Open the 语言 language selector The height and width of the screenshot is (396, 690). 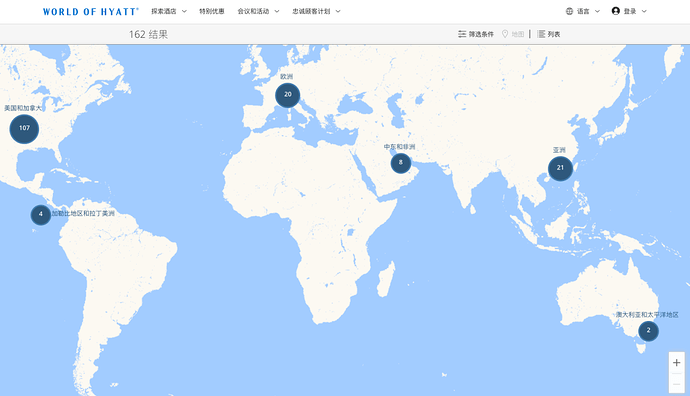(583, 11)
